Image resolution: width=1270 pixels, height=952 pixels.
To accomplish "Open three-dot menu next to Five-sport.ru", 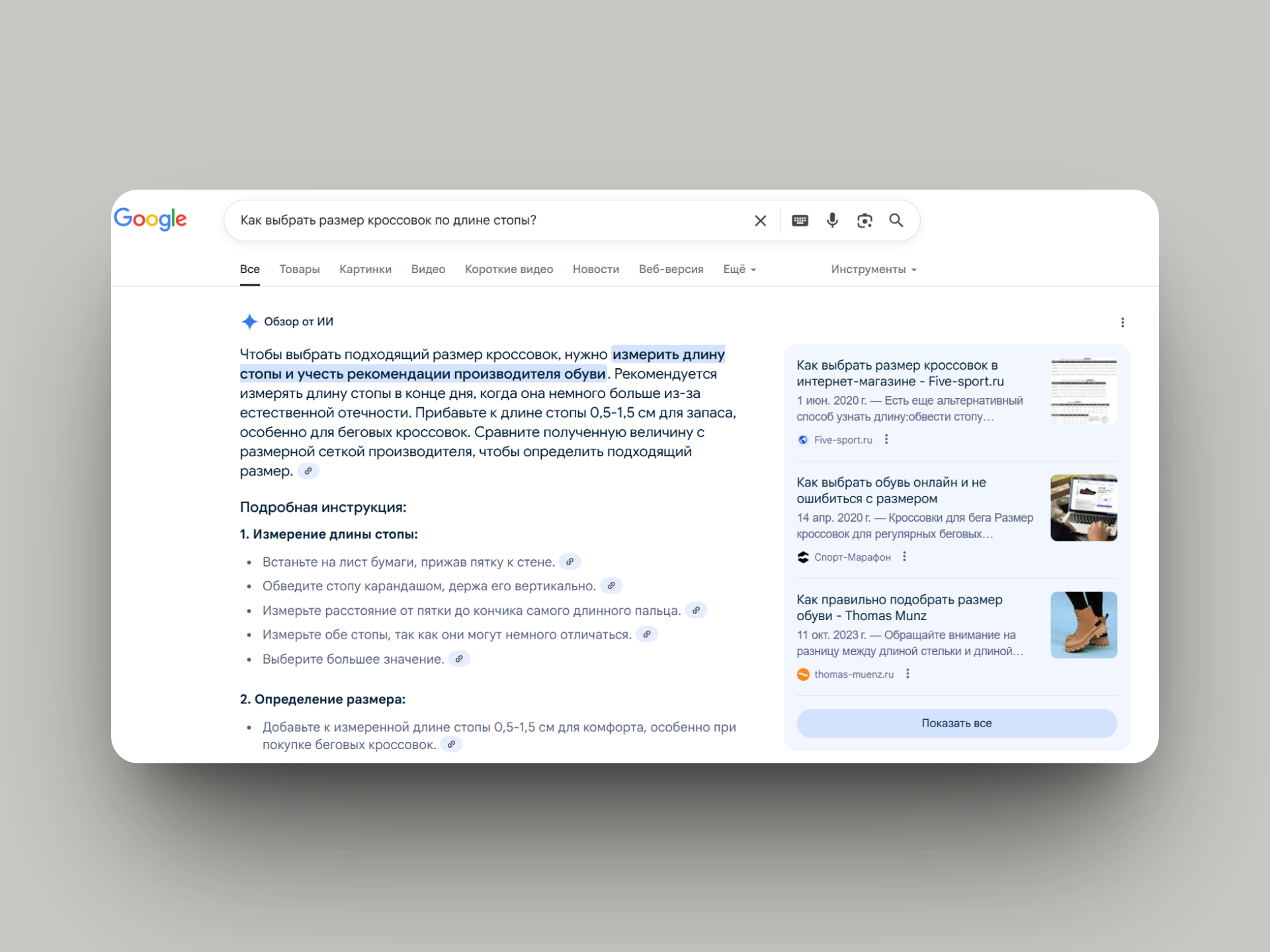I will click(x=886, y=440).
